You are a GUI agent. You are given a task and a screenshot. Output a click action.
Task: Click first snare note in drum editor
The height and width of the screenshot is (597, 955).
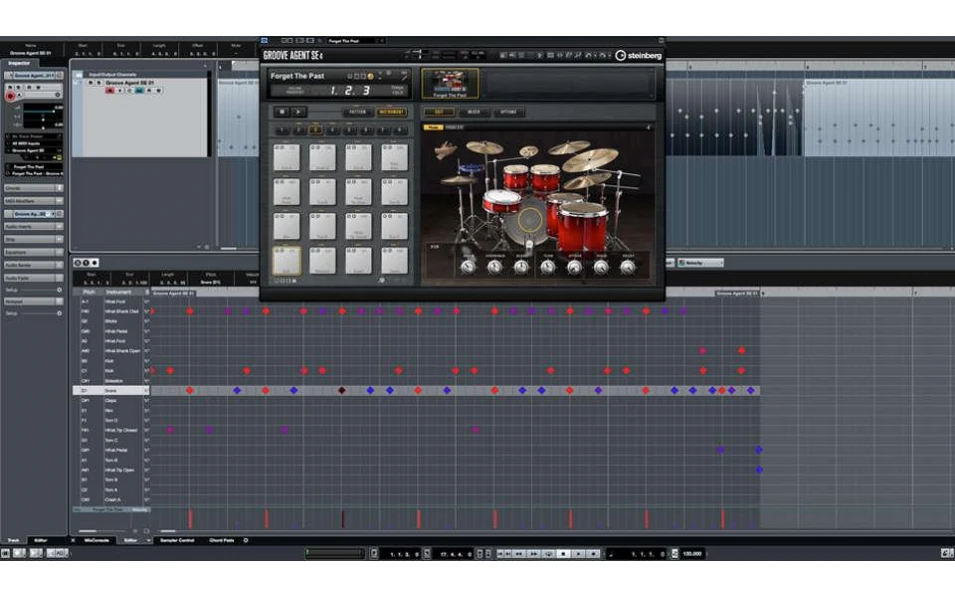click(190, 390)
